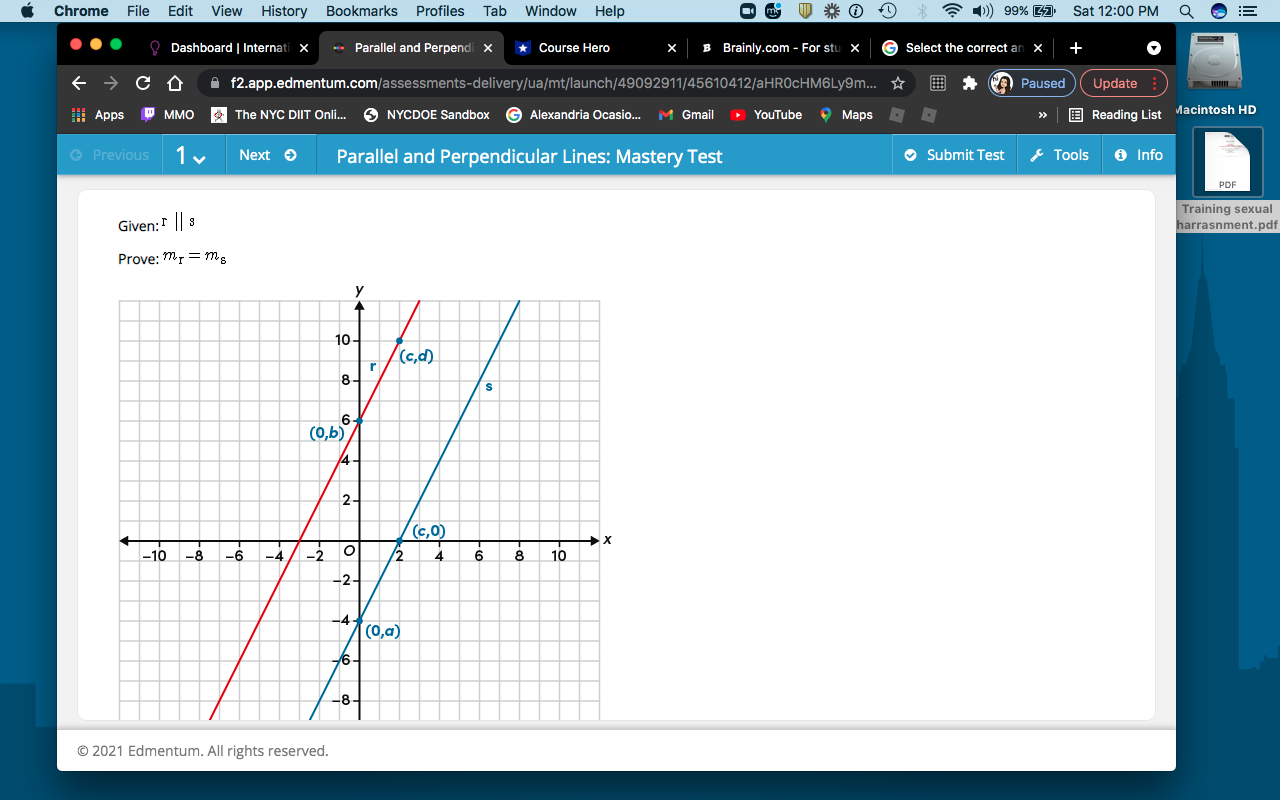Click the battery status icon
This screenshot has width=1280, height=800.
(x=1044, y=11)
